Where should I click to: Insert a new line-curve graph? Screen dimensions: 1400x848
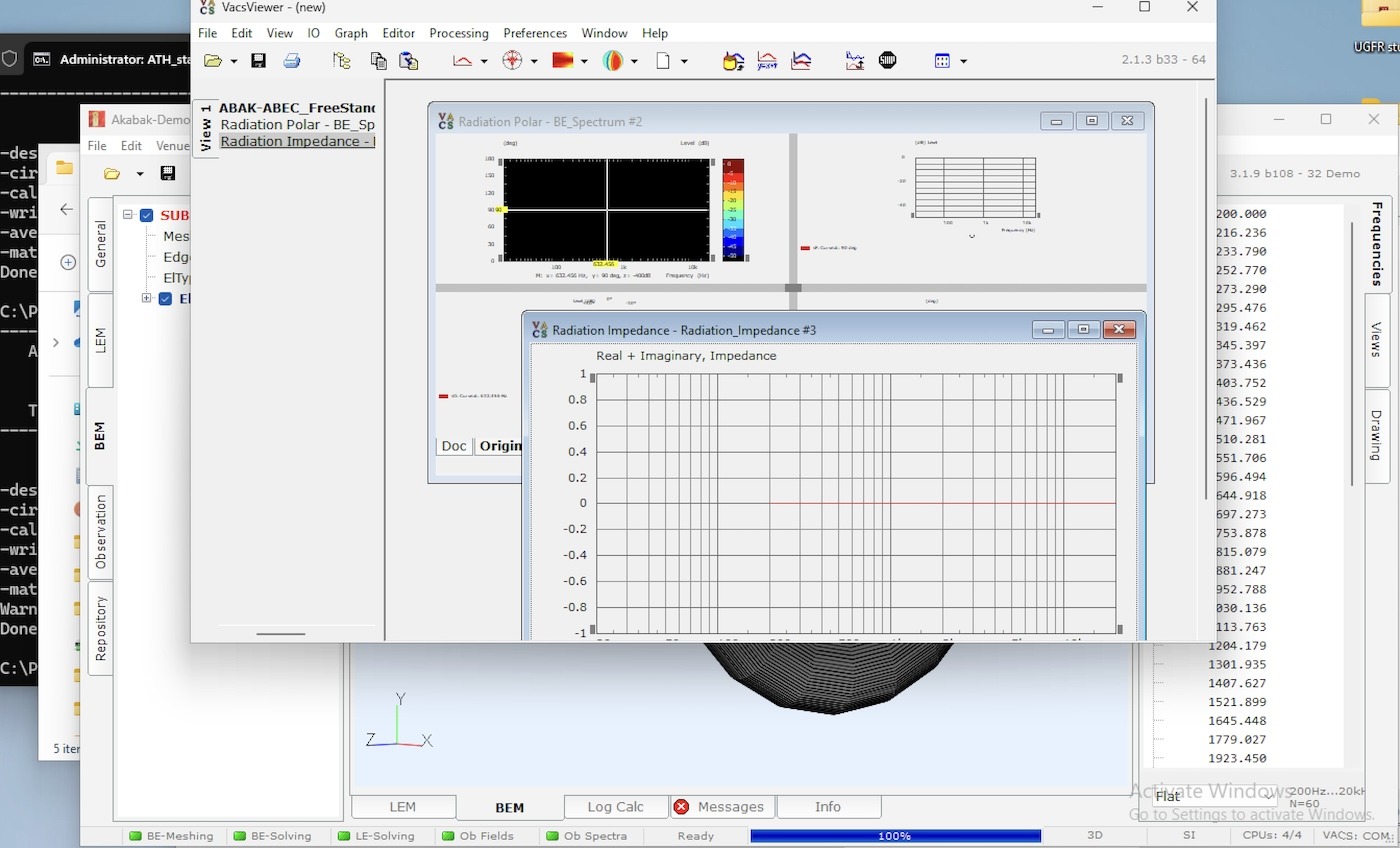462,61
